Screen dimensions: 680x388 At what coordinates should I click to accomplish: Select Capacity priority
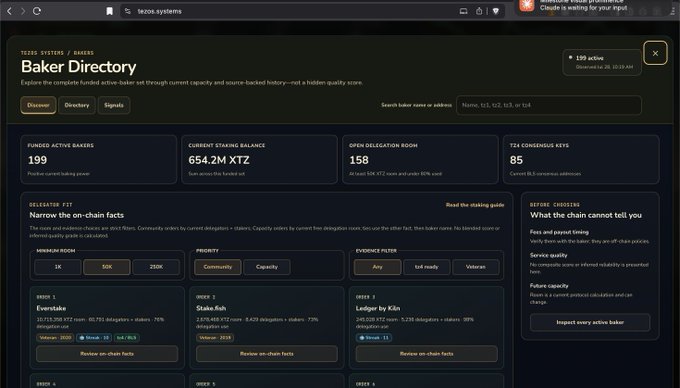pos(267,267)
